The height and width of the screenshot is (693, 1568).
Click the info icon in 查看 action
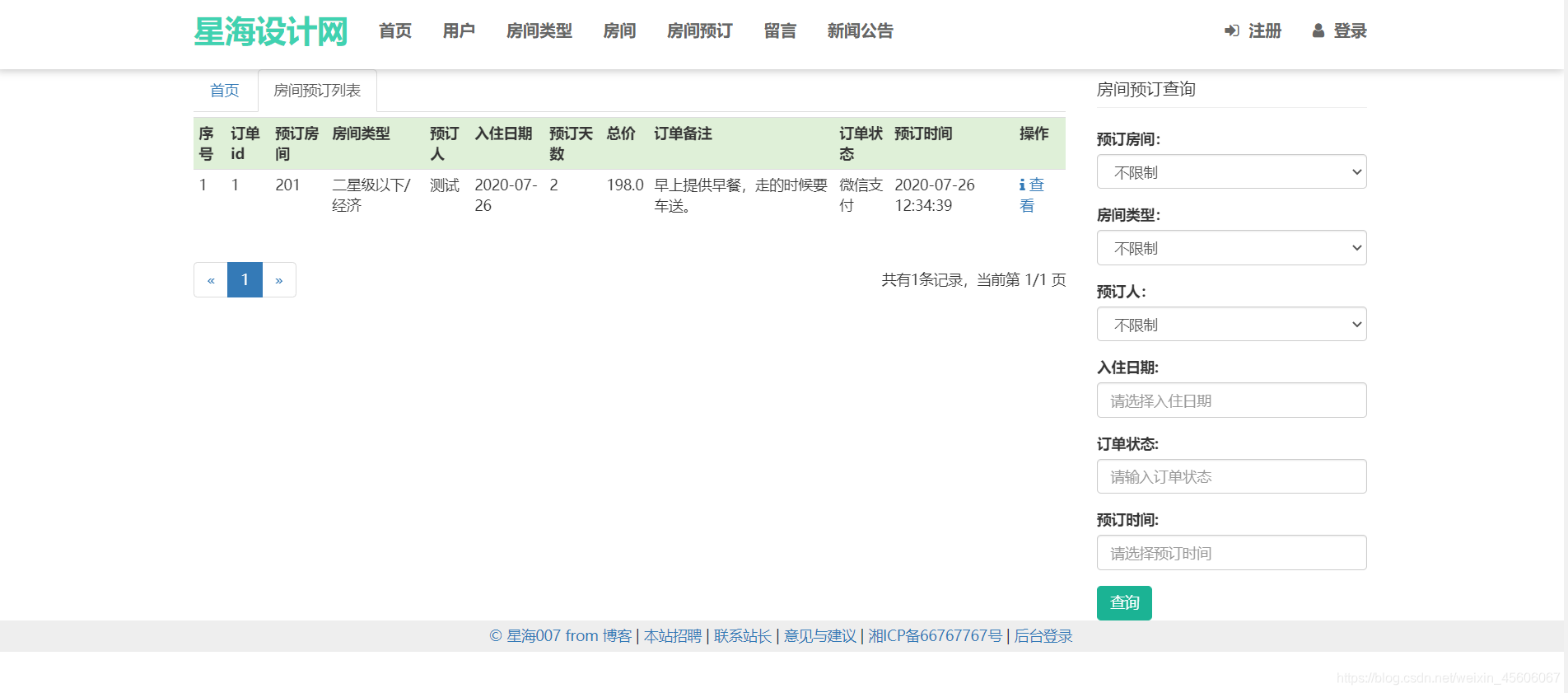1022,185
